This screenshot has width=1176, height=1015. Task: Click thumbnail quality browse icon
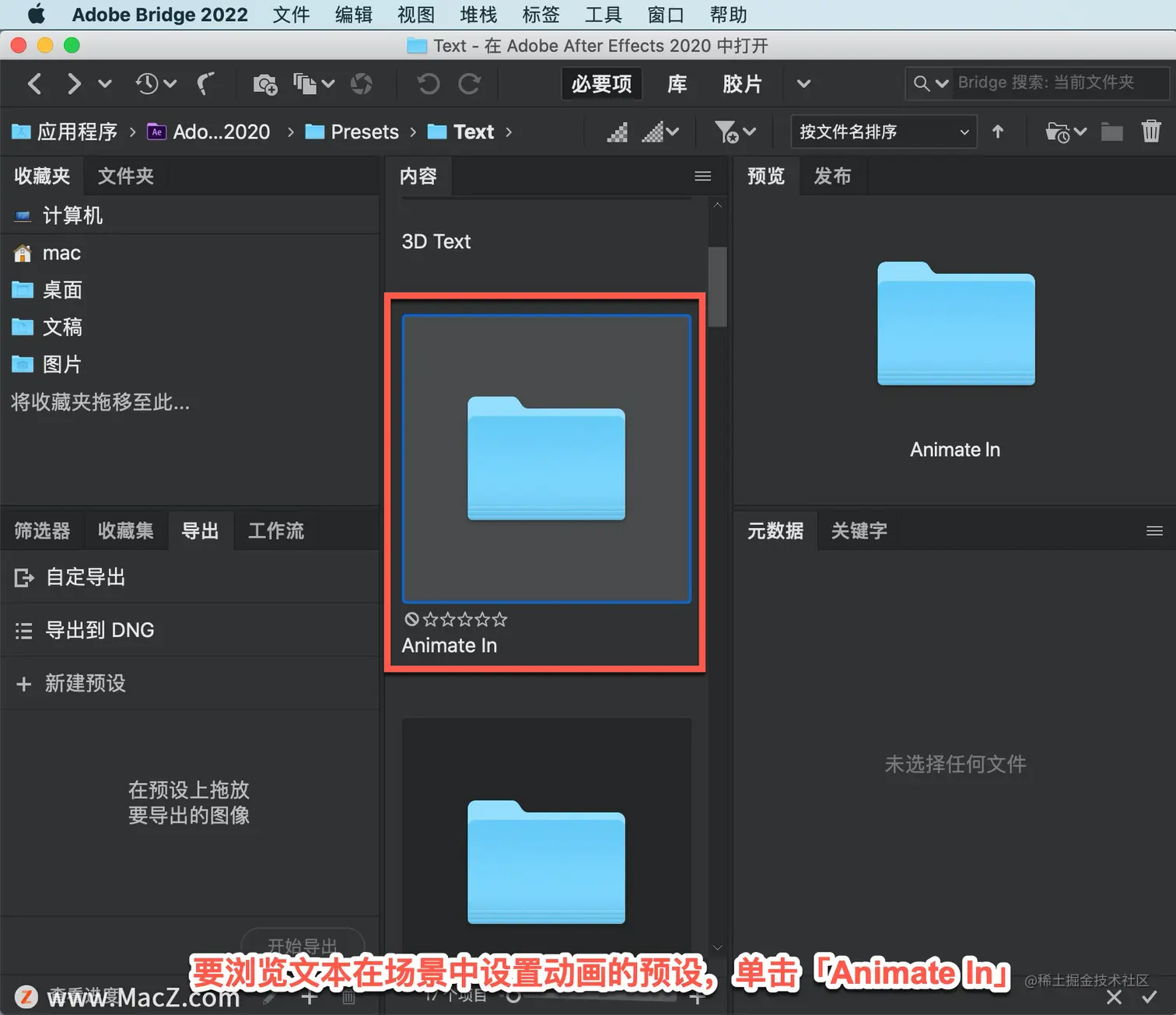tap(618, 132)
